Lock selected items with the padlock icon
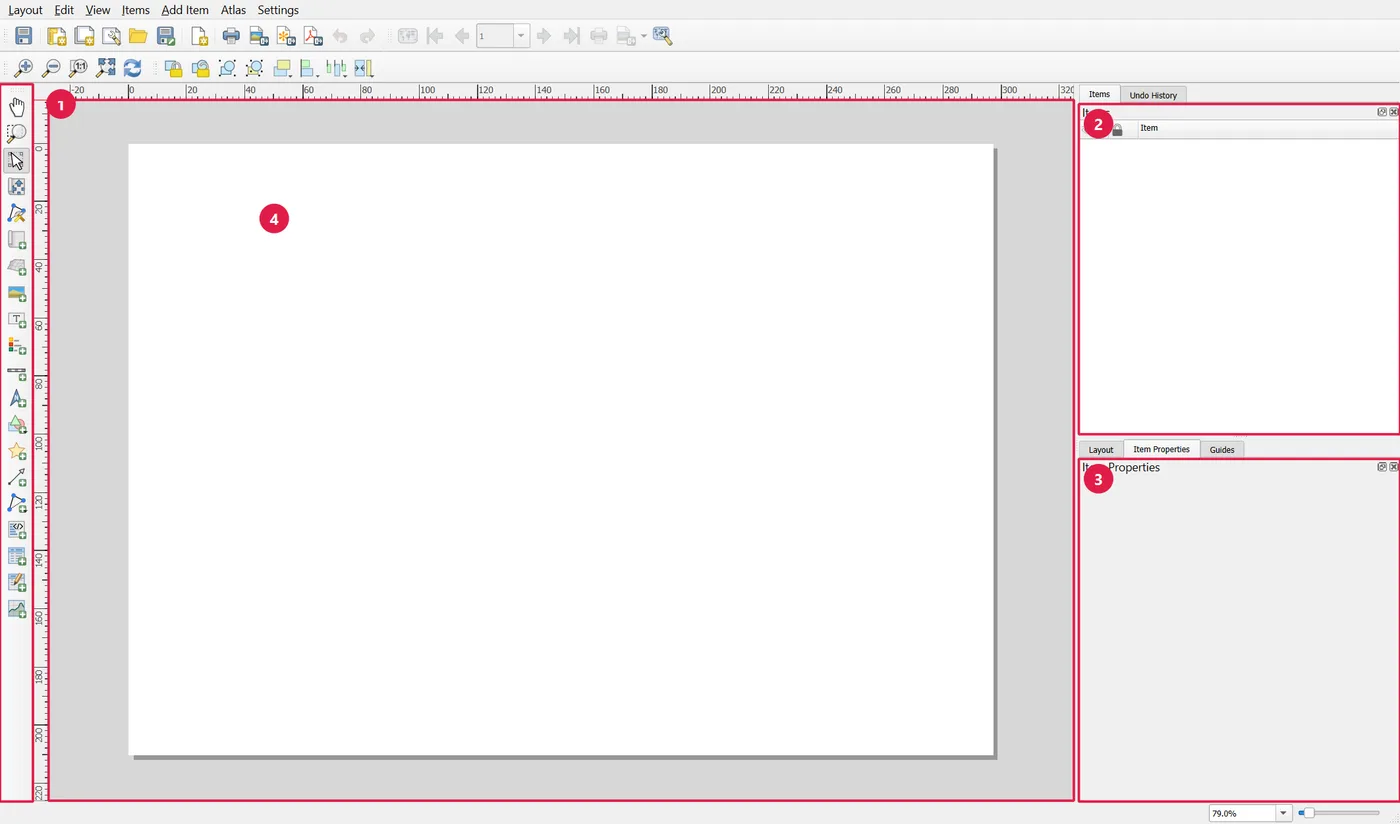 [173, 68]
